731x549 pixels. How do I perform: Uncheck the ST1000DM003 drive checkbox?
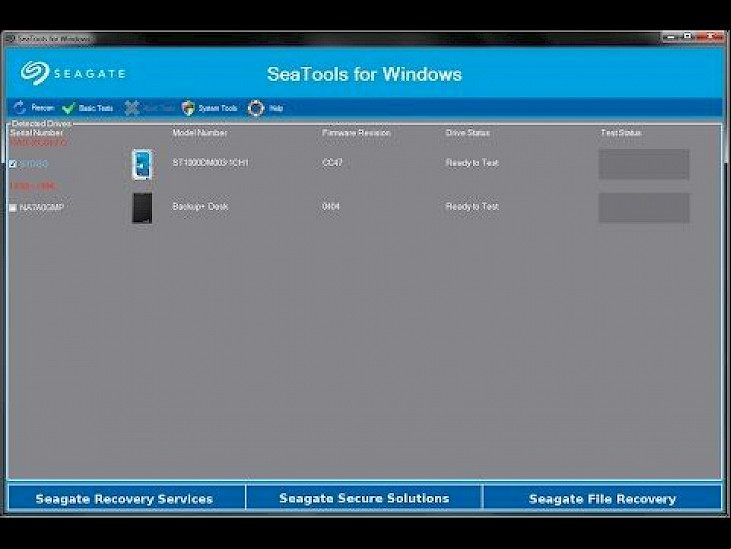[x=13, y=164]
